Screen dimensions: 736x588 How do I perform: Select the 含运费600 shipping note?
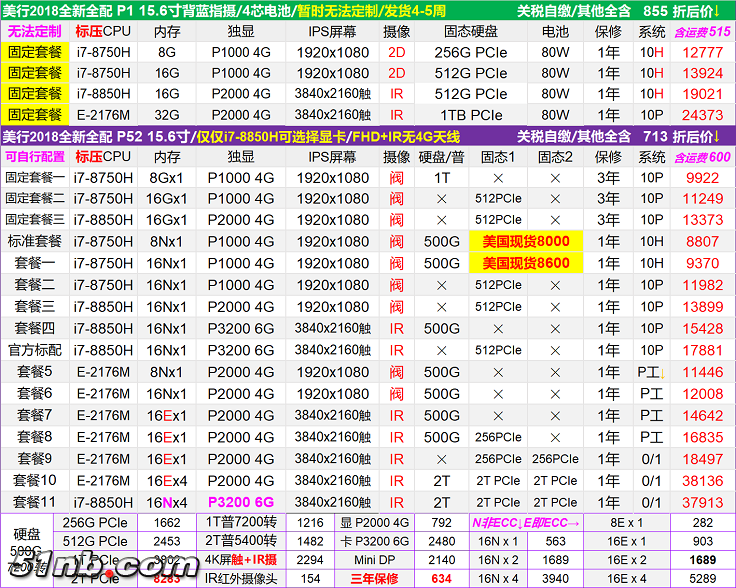[702, 157]
